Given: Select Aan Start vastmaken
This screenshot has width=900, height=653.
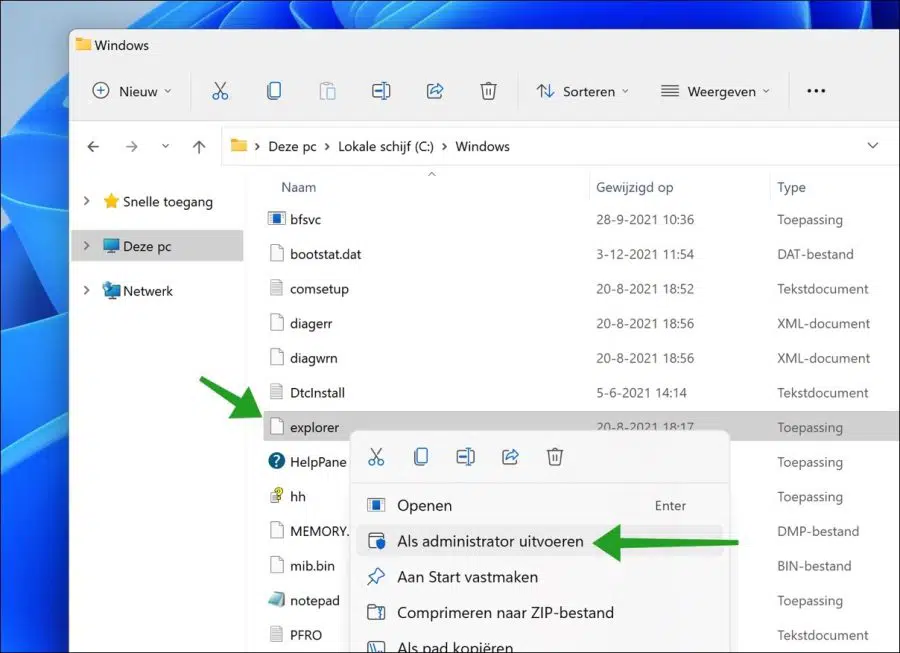Looking at the screenshot, I should 538,577.
